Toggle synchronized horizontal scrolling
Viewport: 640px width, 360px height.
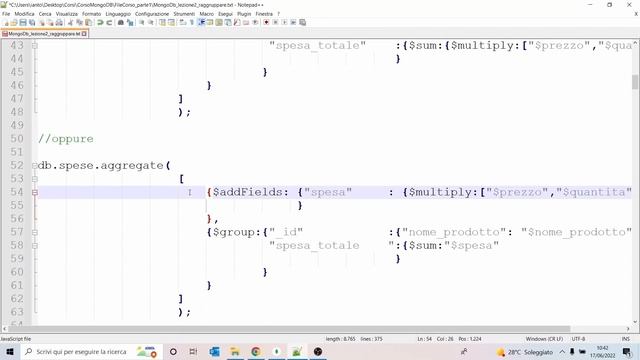[171, 23]
